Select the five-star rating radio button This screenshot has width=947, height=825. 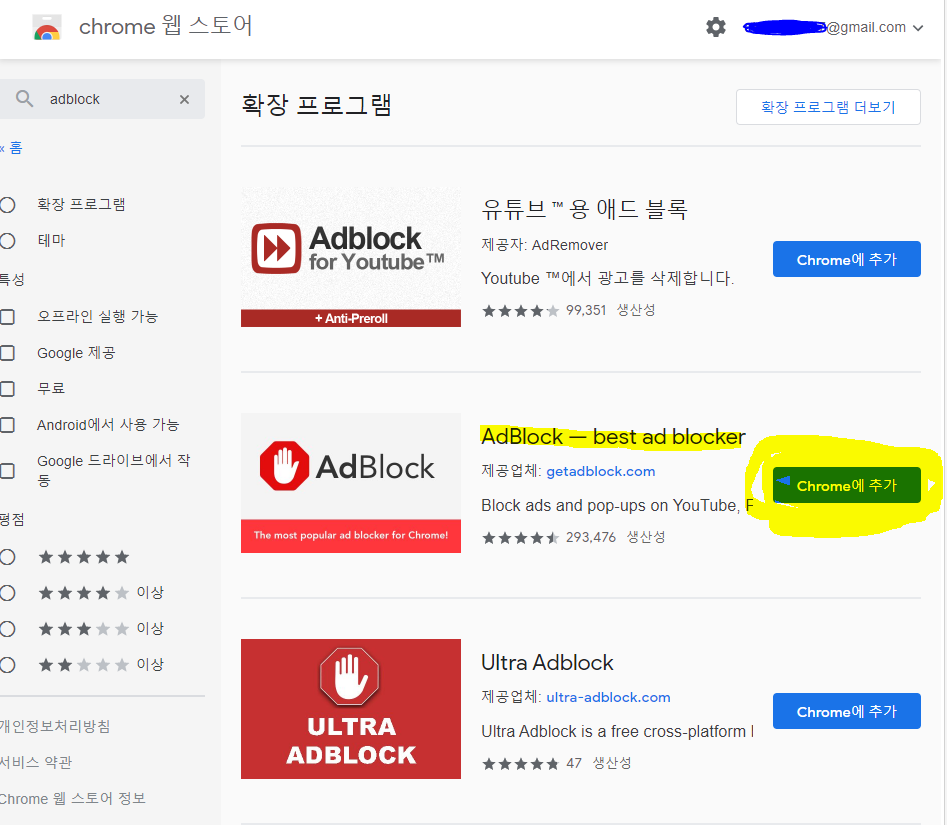7,557
